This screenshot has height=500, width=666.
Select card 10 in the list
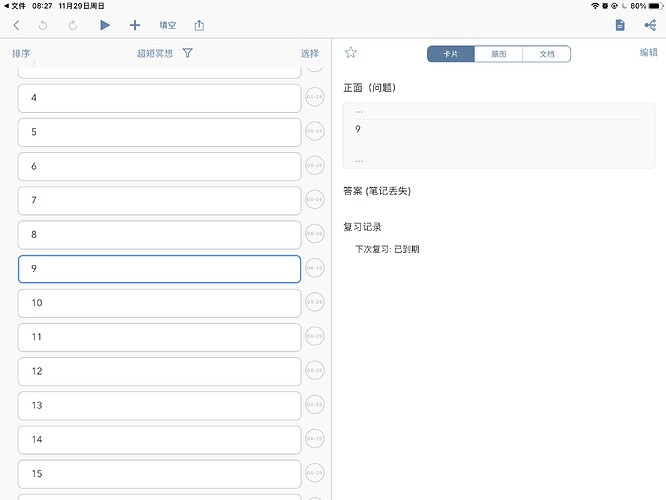coord(159,303)
